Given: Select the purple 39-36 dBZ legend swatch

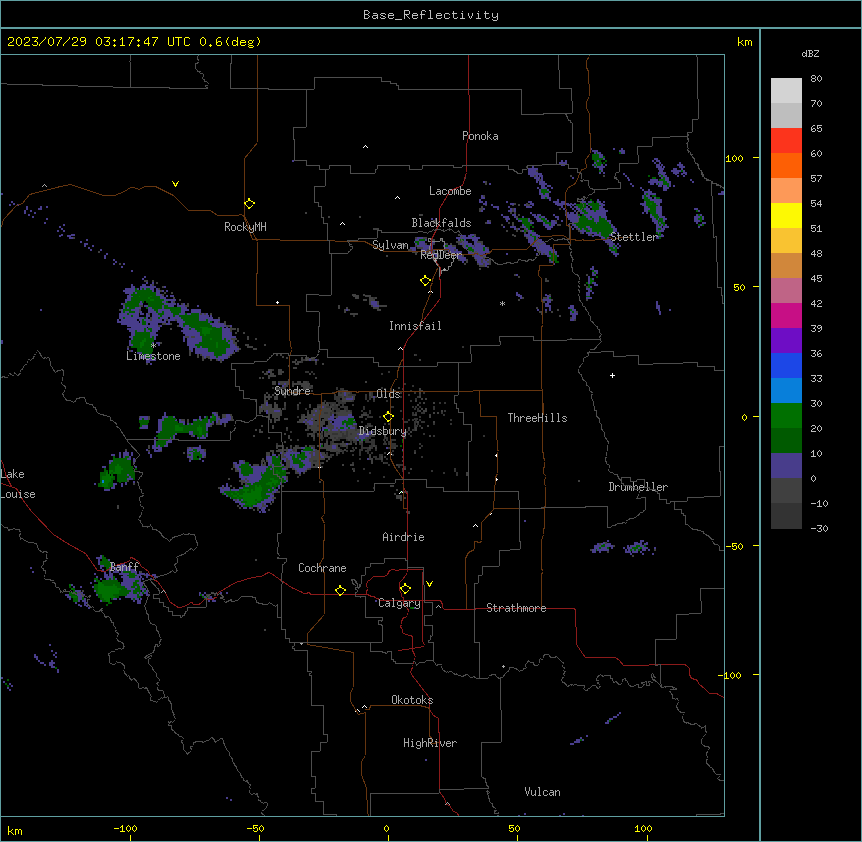Looking at the screenshot, I should coord(786,341).
